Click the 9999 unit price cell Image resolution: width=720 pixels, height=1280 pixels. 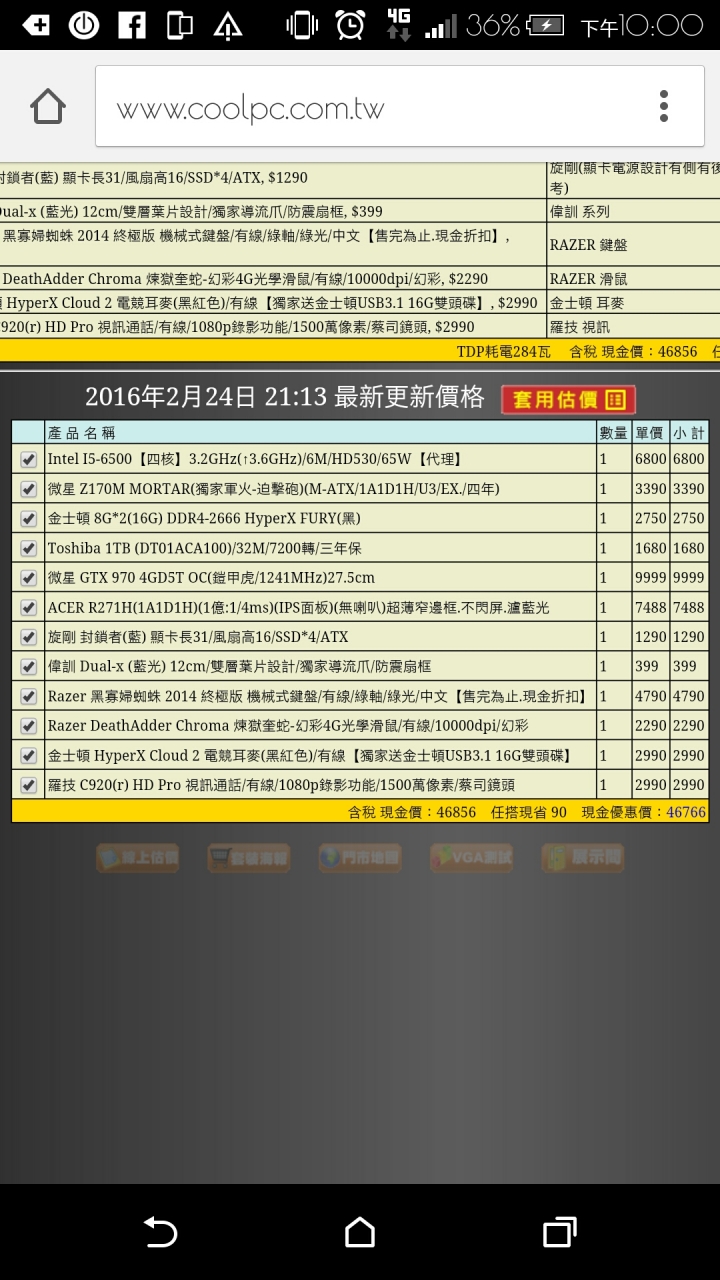(x=650, y=578)
